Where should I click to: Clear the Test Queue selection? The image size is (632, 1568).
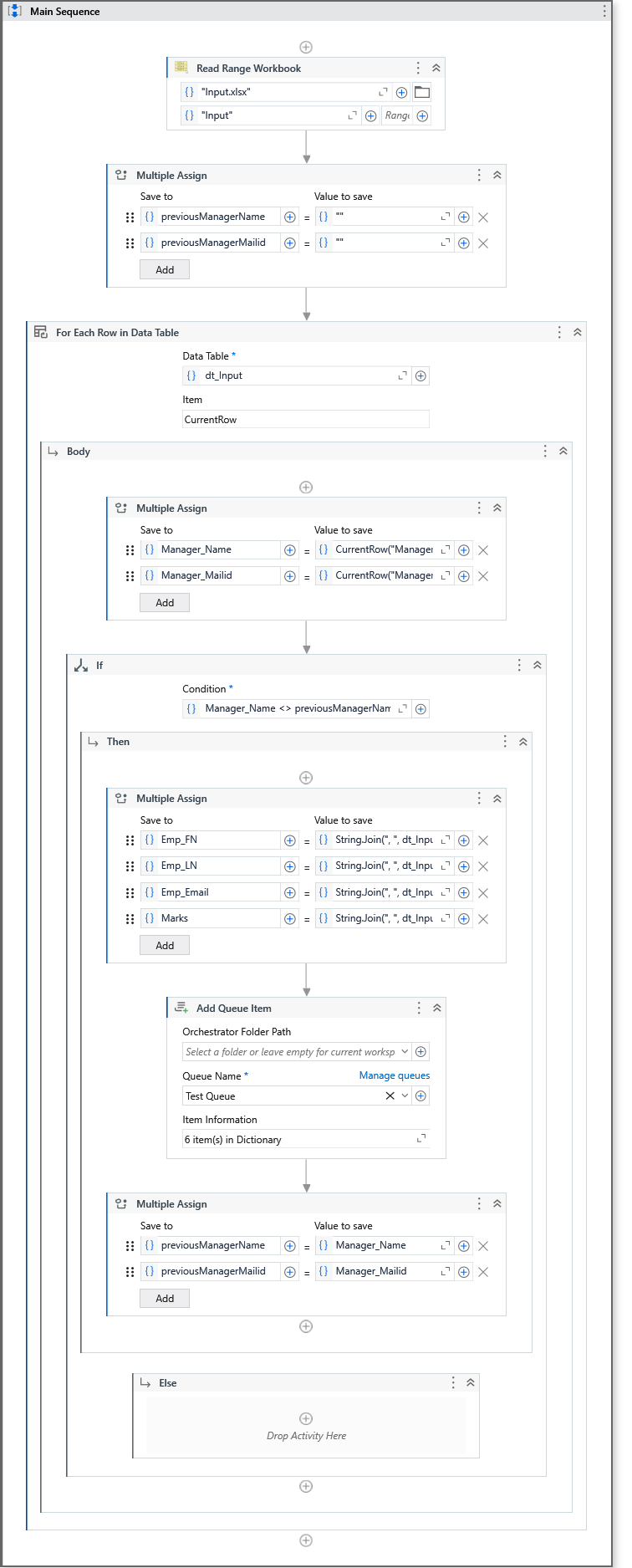(x=390, y=1096)
